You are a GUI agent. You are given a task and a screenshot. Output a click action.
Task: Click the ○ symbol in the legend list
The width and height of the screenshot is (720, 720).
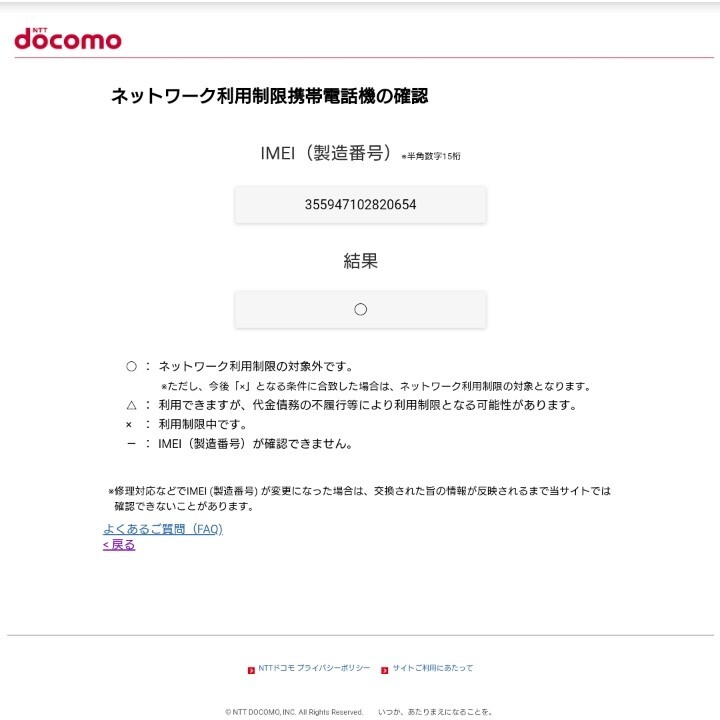pyautogui.click(x=131, y=366)
